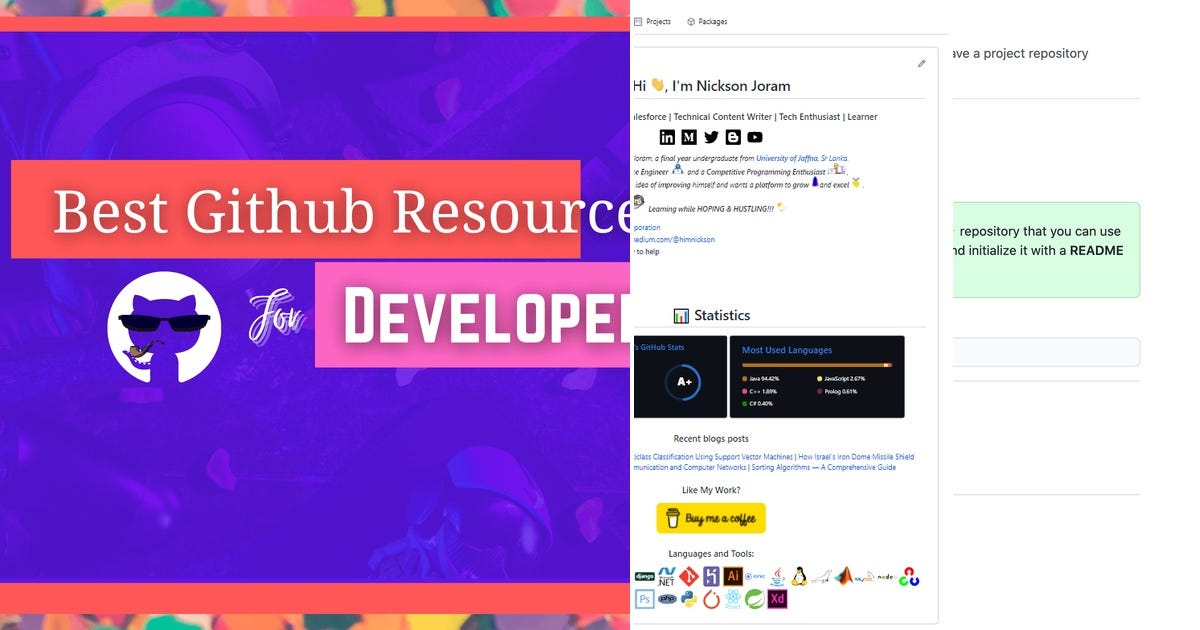Click the Django icon in the tools list

[644, 576]
